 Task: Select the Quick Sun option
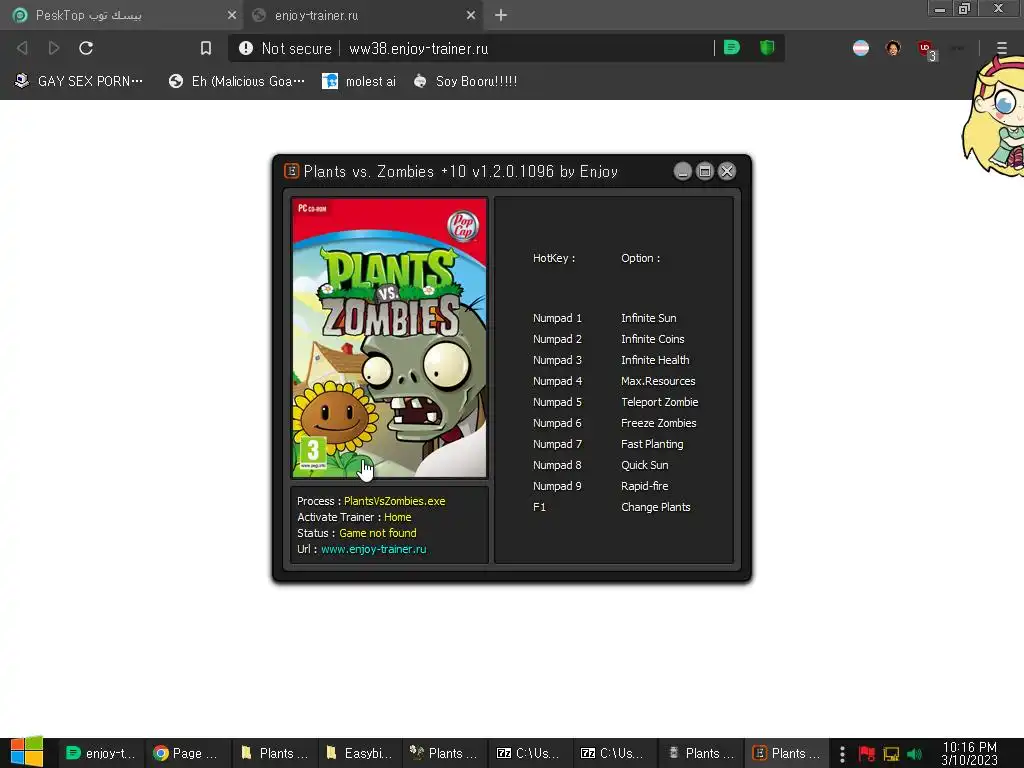pyautogui.click(x=645, y=465)
